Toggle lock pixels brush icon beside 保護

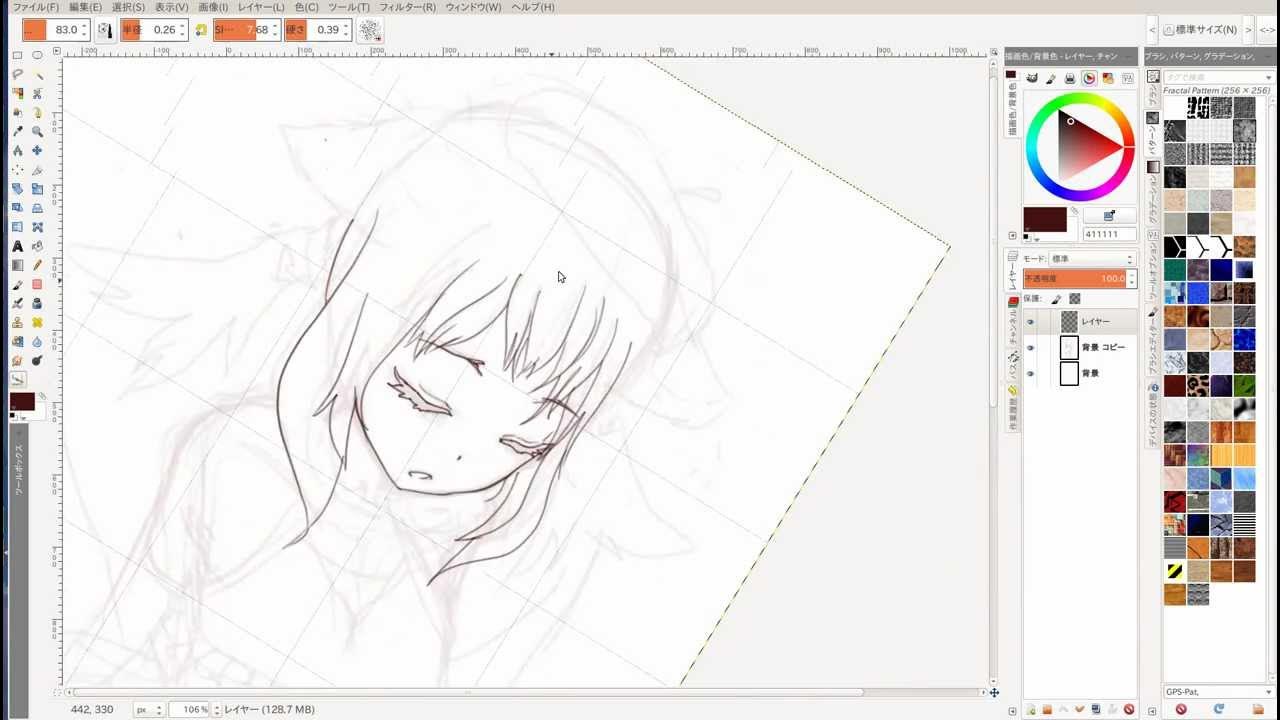pos(1057,298)
